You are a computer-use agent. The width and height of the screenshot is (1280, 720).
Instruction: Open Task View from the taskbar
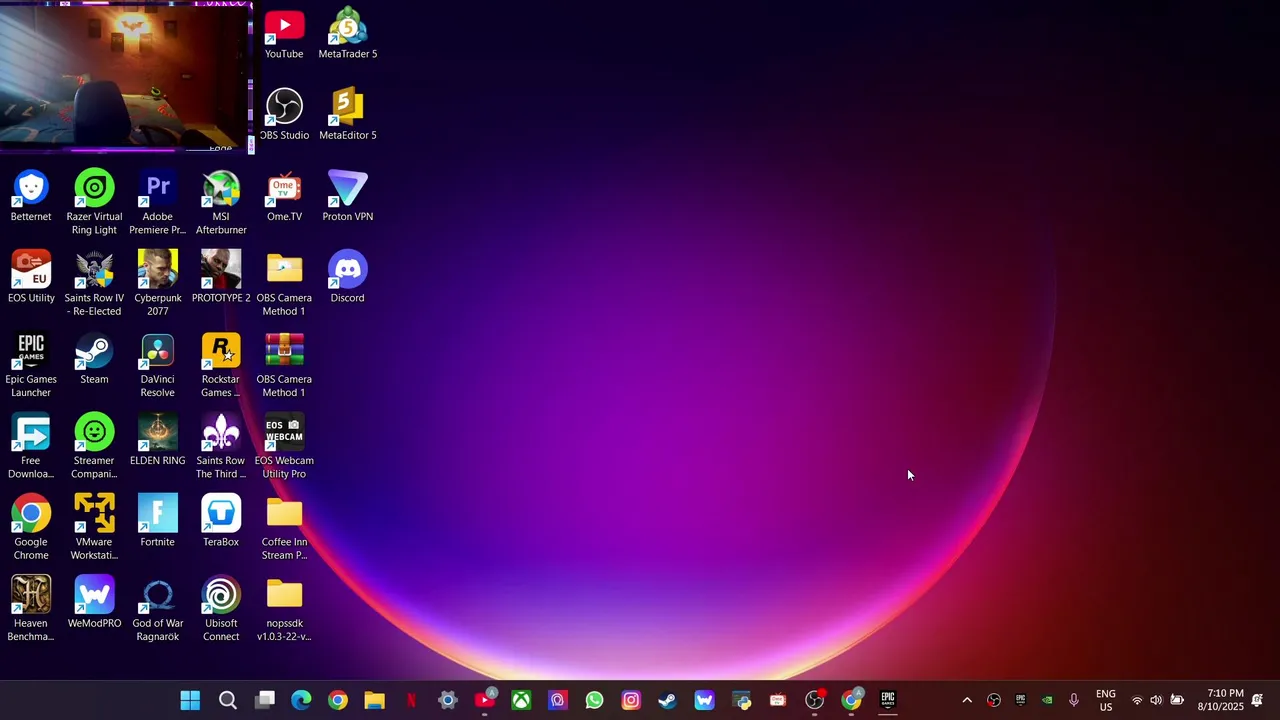(x=264, y=700)
